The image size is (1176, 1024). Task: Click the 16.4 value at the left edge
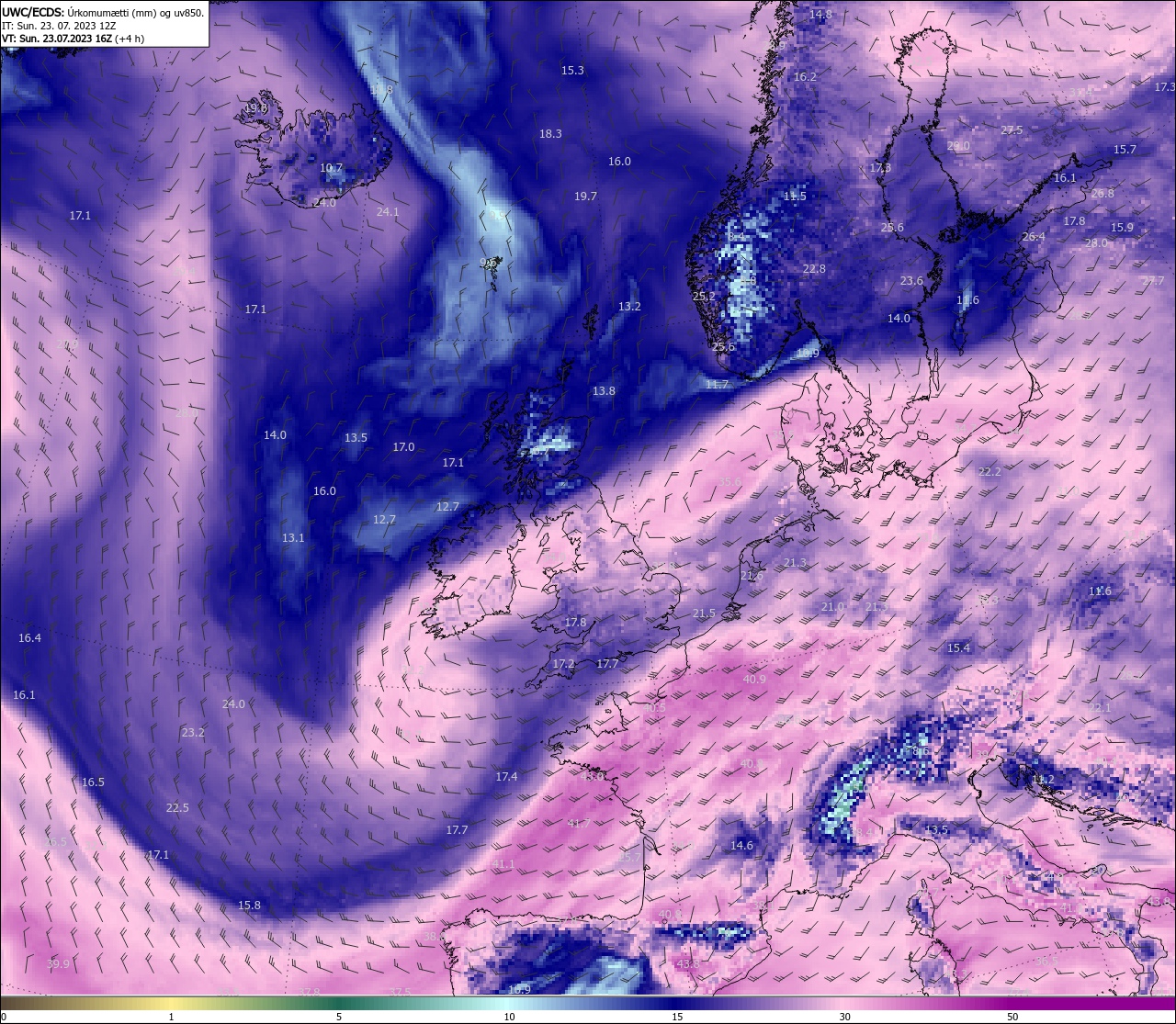29,638
